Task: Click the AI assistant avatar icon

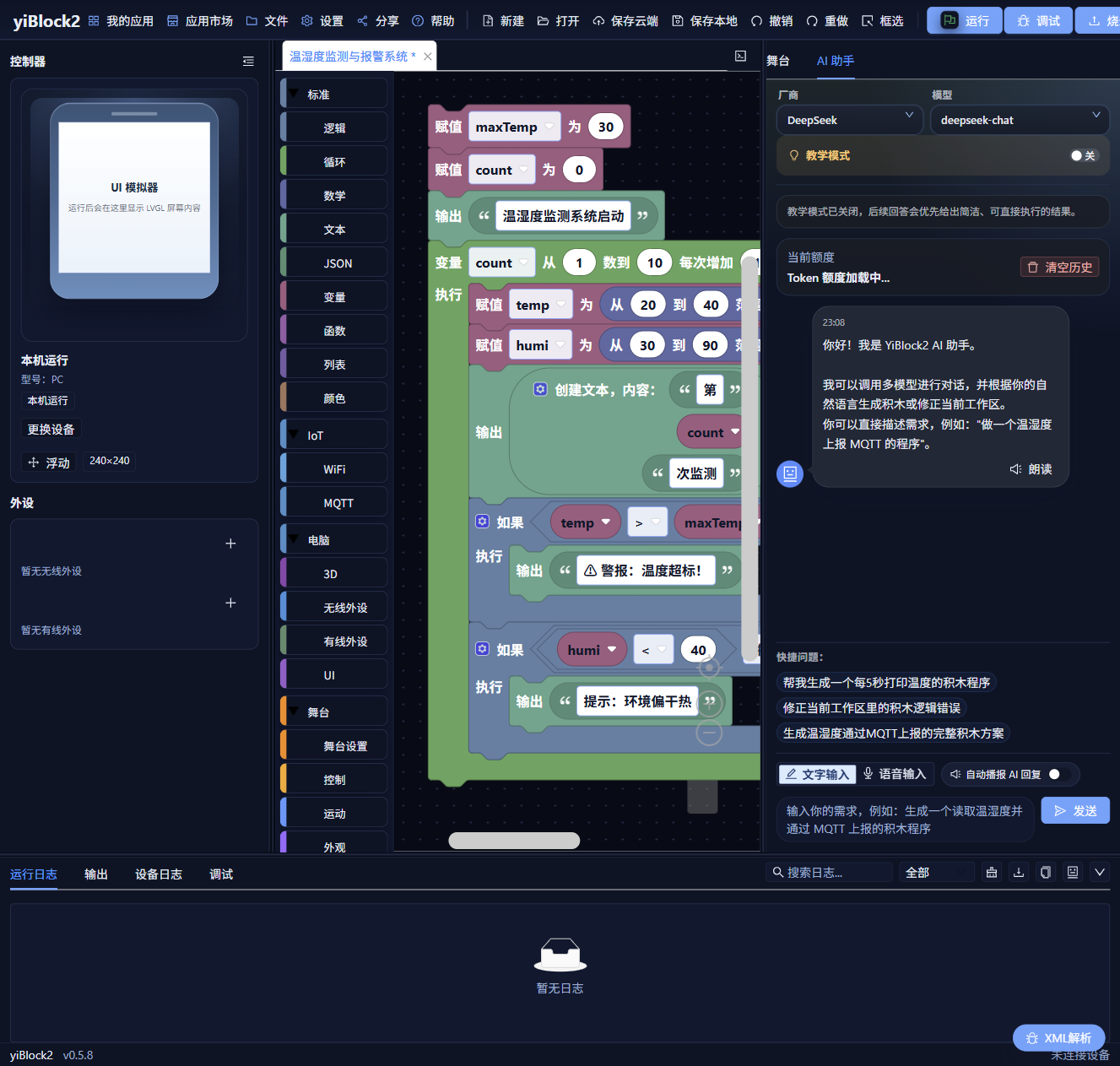Action: point(790,473)
